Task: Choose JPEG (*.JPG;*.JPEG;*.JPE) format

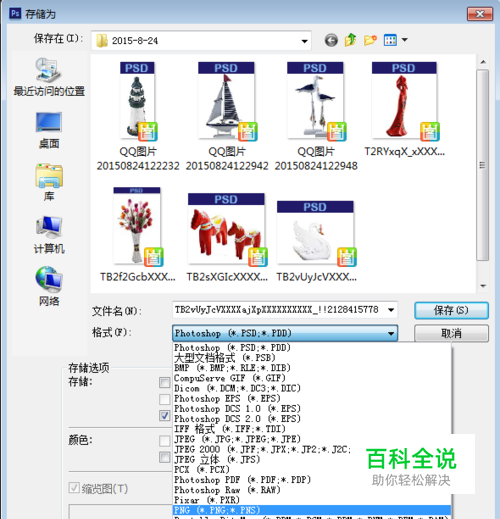Action: pos(312,439)
